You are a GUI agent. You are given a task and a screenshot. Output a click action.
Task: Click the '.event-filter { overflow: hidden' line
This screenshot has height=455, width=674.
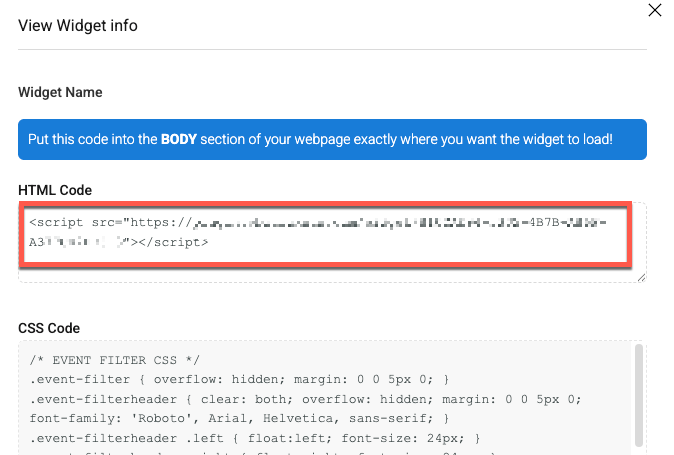(239, 379)
